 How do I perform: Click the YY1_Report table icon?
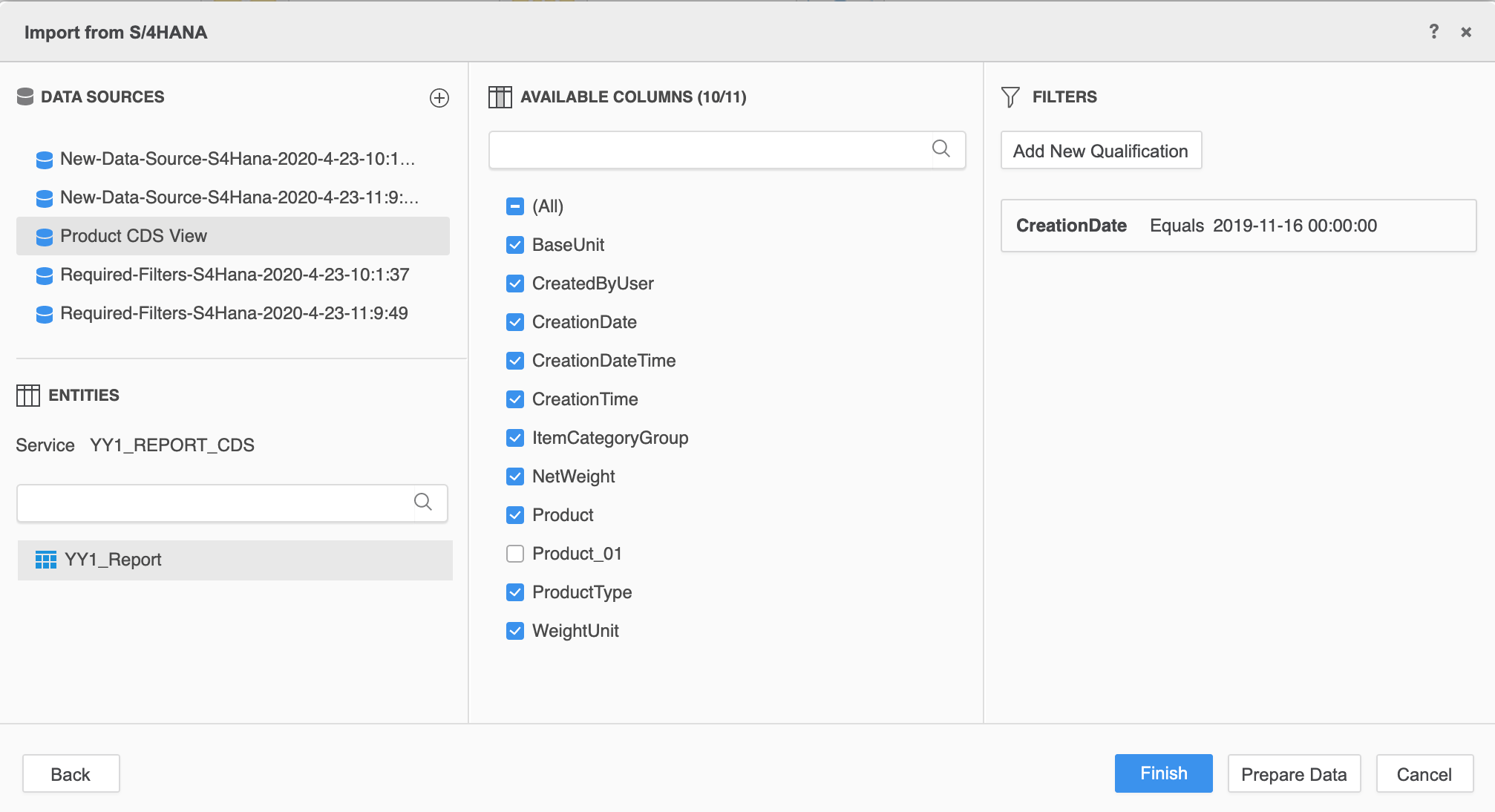[46, 560]
